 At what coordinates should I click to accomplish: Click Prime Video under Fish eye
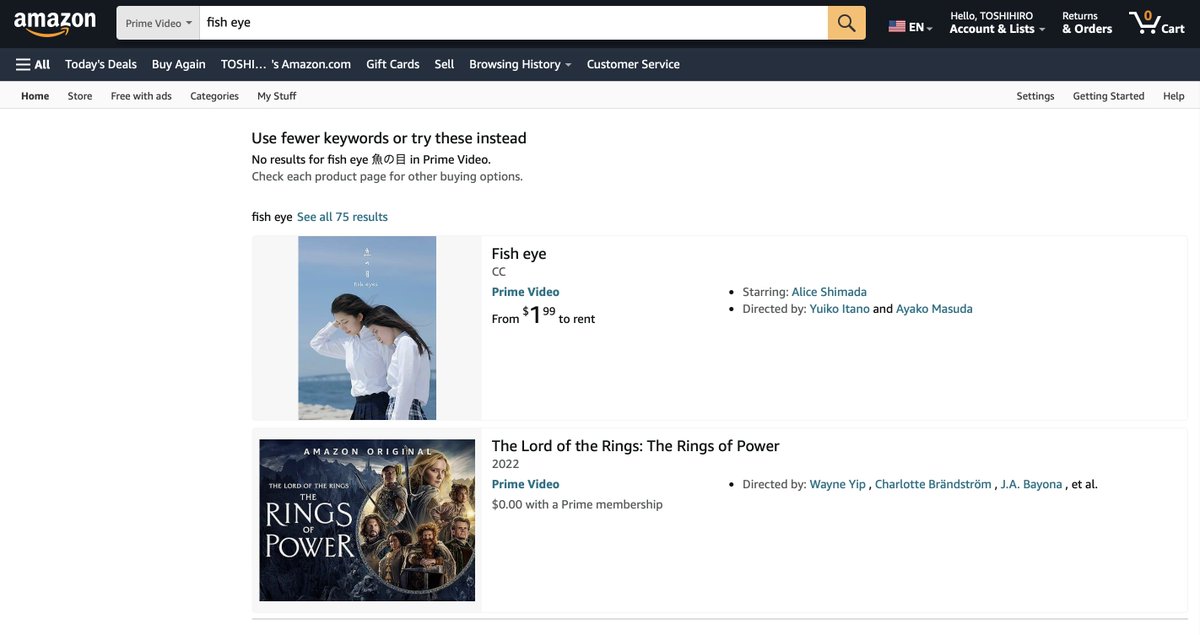point(525,292)
